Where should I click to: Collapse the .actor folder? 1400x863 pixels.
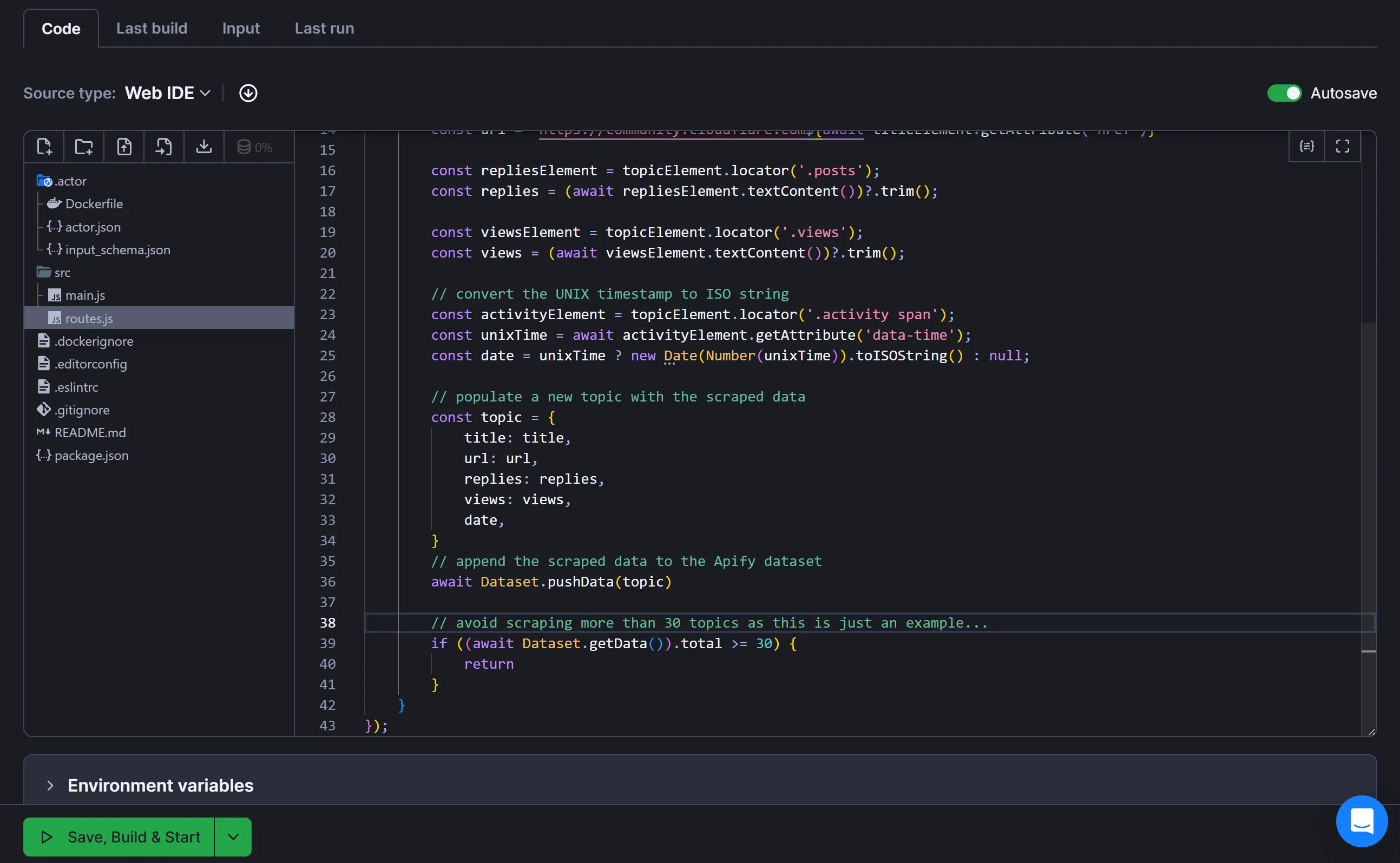click(x=62, y=181)
